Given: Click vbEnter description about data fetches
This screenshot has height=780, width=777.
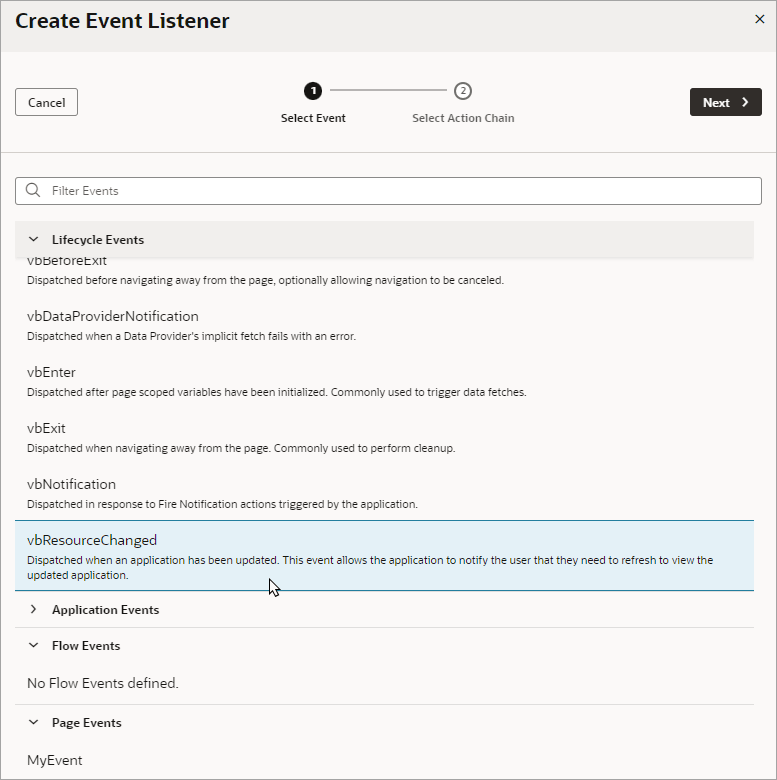Looking at the screenshot, I should tap(277, 392).
